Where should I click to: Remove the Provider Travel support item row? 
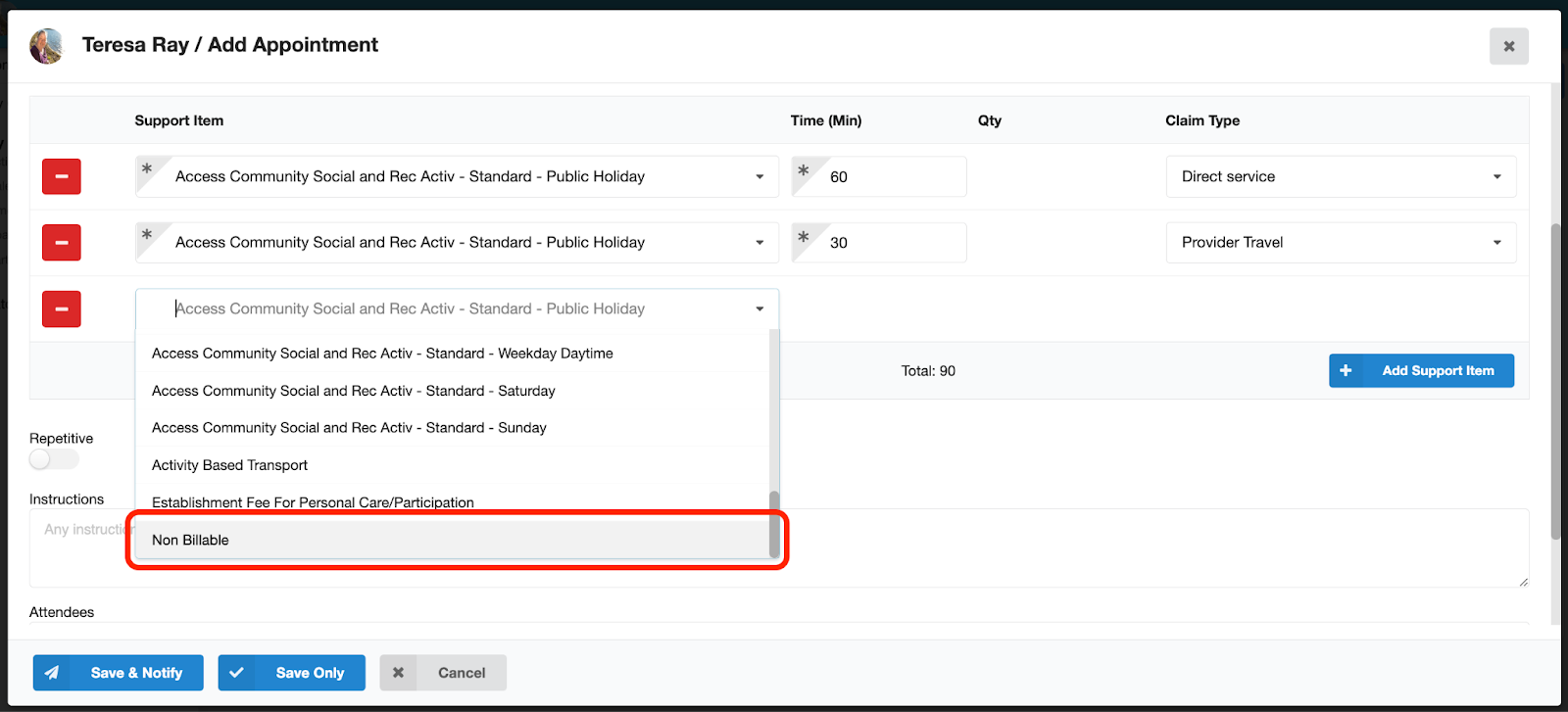[61, 243]
